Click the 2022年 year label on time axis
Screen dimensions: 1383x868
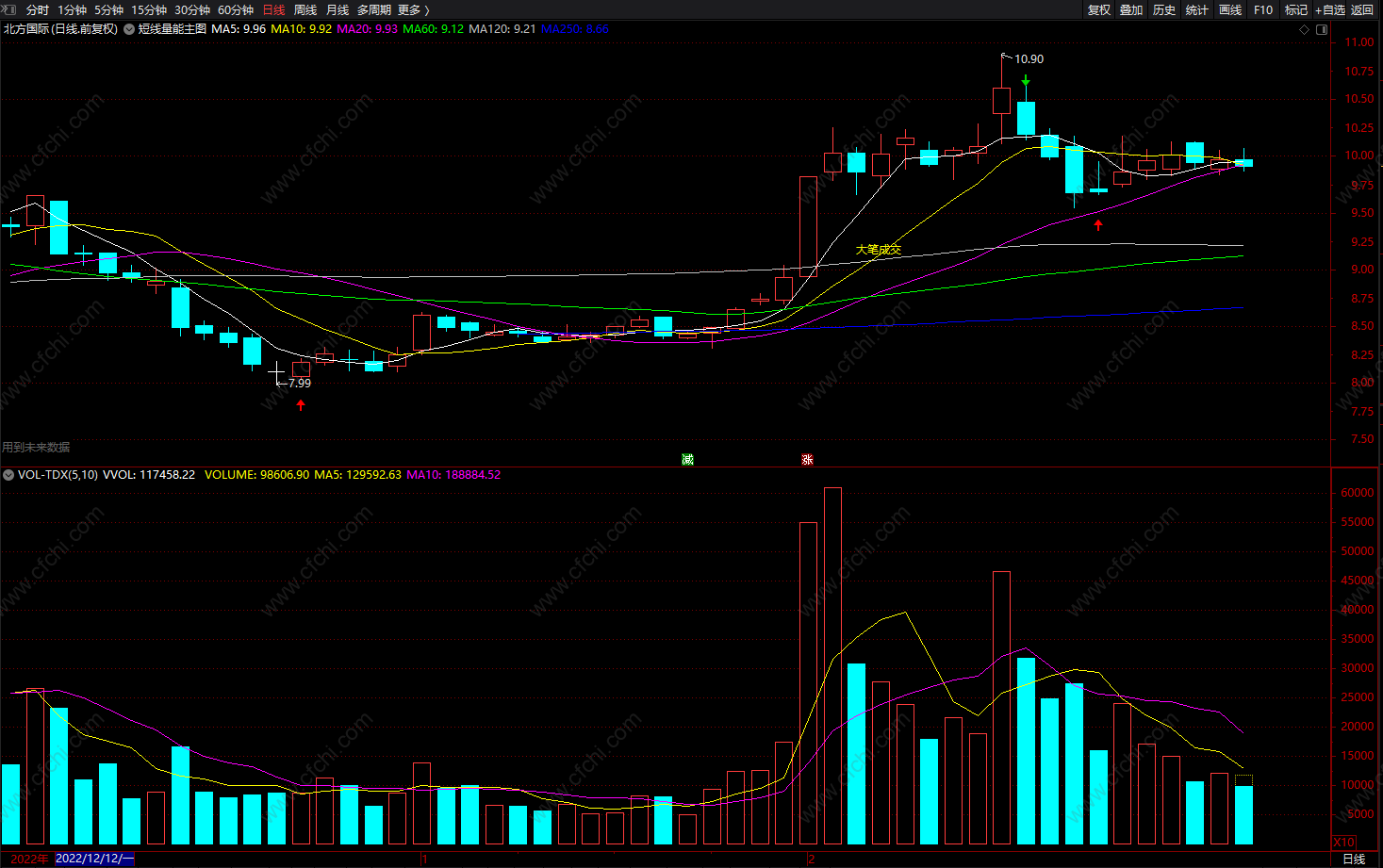coord(29,859)
